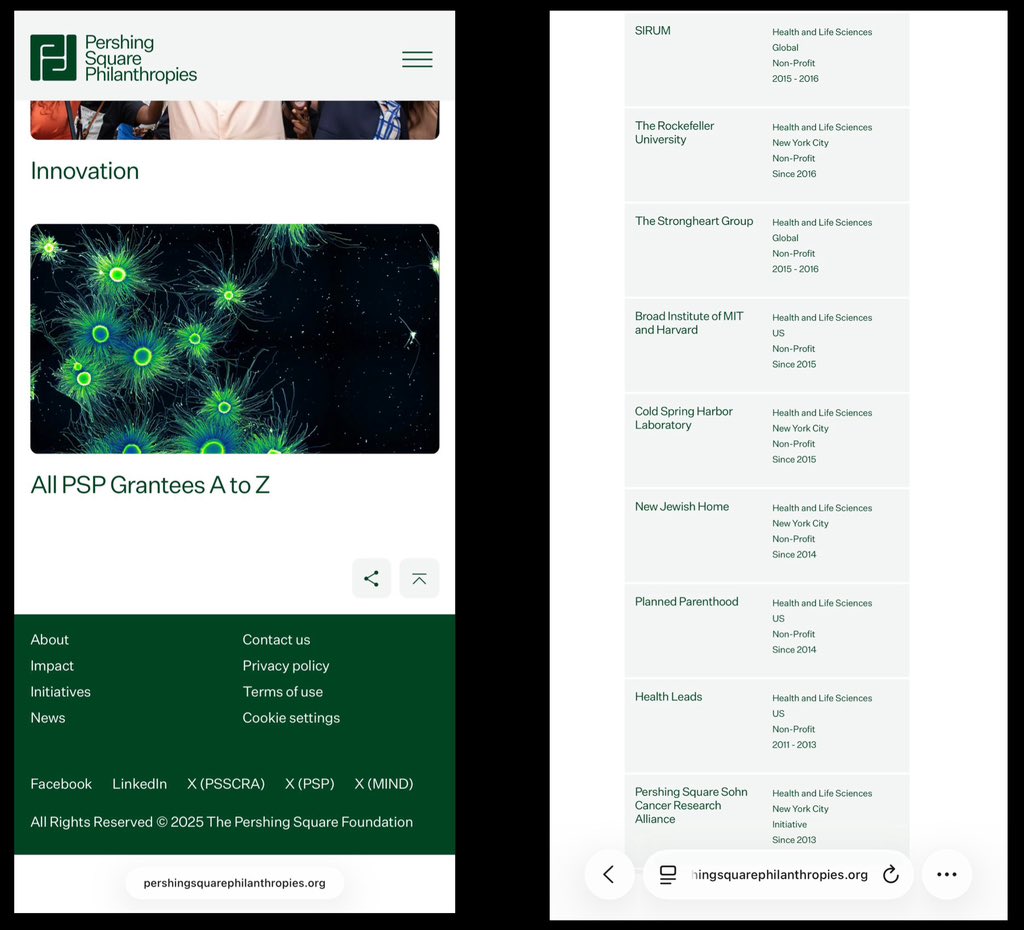1024x930 pixels.
Task: Tap the address bar on the right screen
Action: pyautogui.click(x=778, y=874)
